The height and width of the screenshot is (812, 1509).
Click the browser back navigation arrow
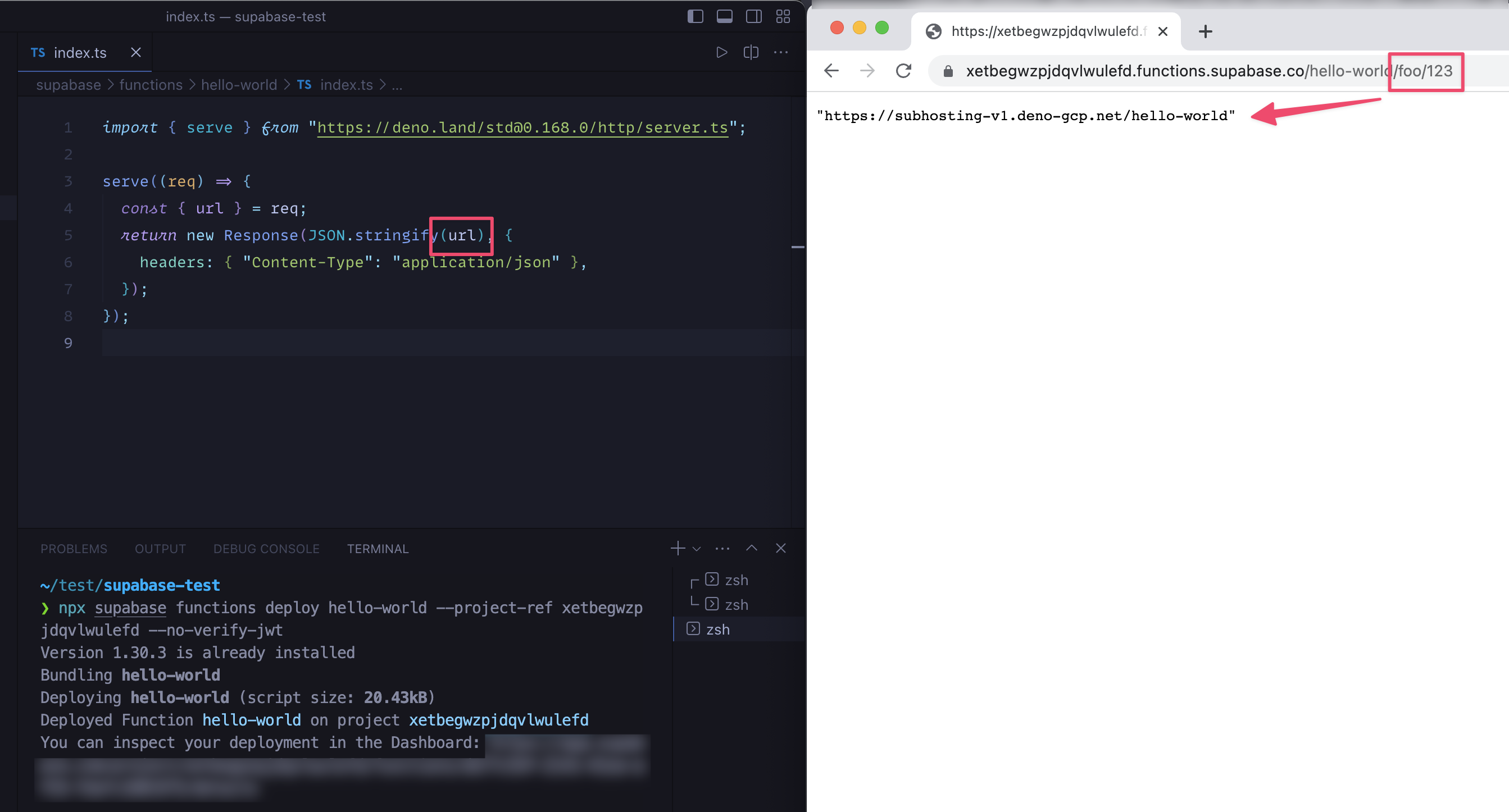(x=831, y=70)
